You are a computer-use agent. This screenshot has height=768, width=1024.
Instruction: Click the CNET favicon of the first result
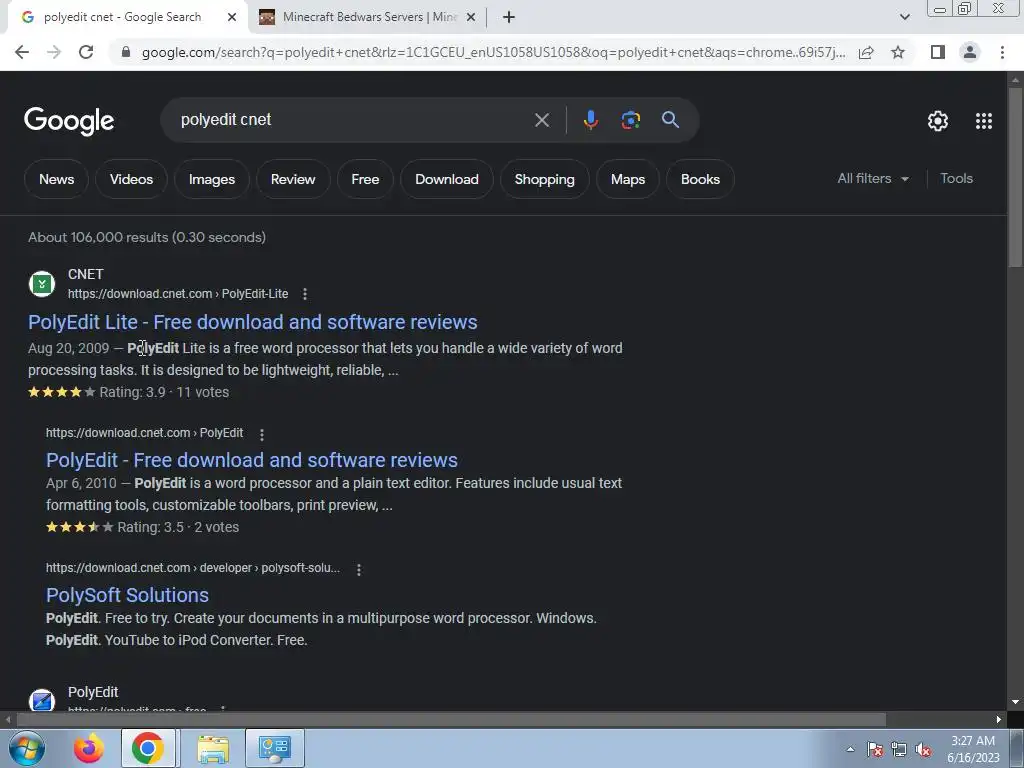point(42,284)
